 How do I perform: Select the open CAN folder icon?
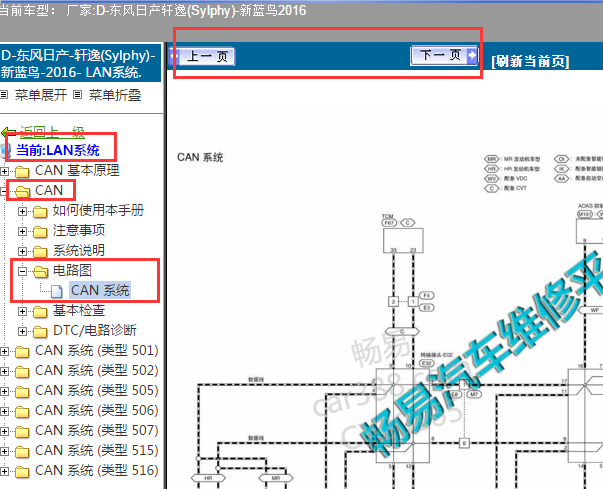click(x=22, y=191)
